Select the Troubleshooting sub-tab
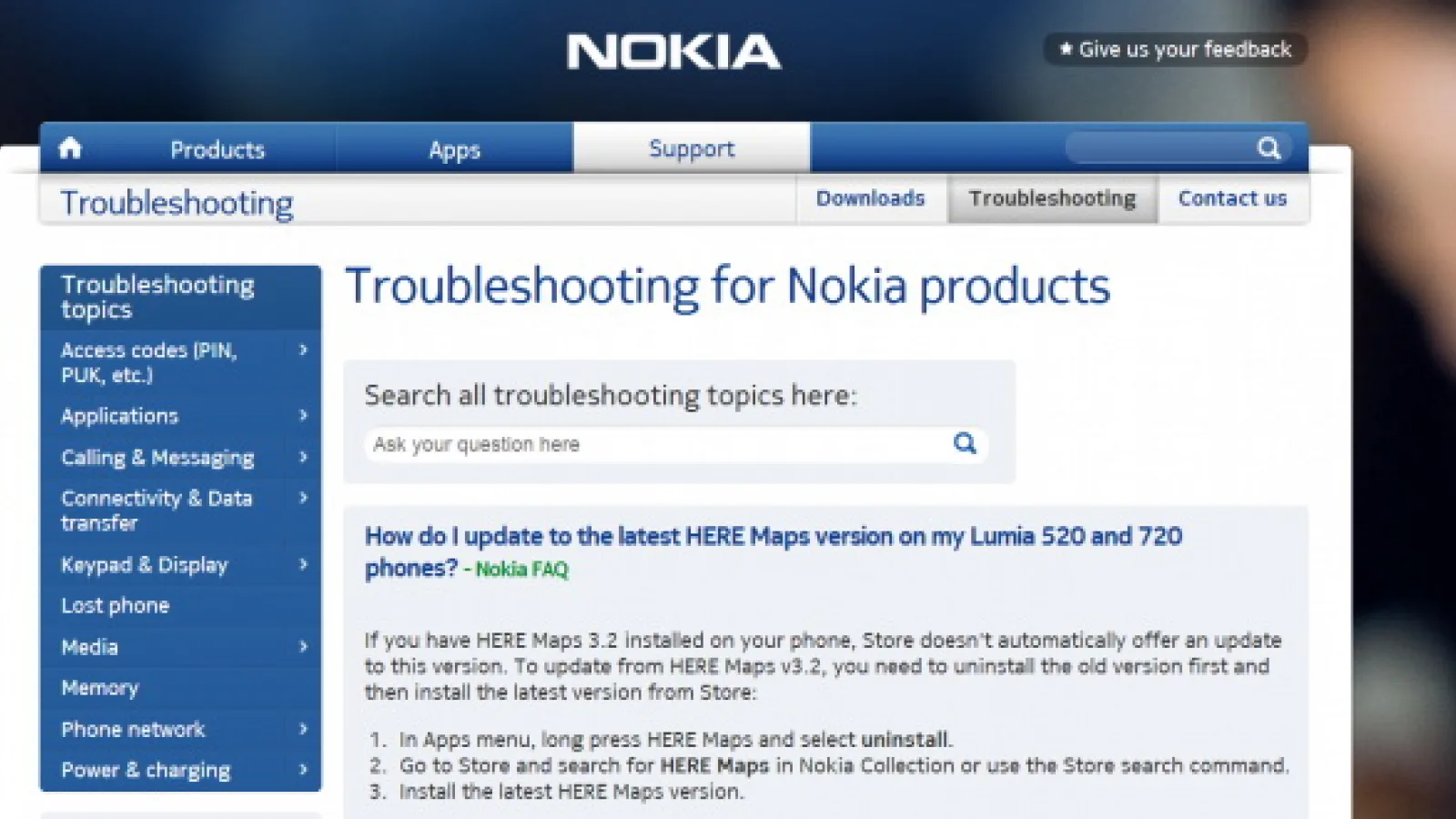 click(1053, 198)
